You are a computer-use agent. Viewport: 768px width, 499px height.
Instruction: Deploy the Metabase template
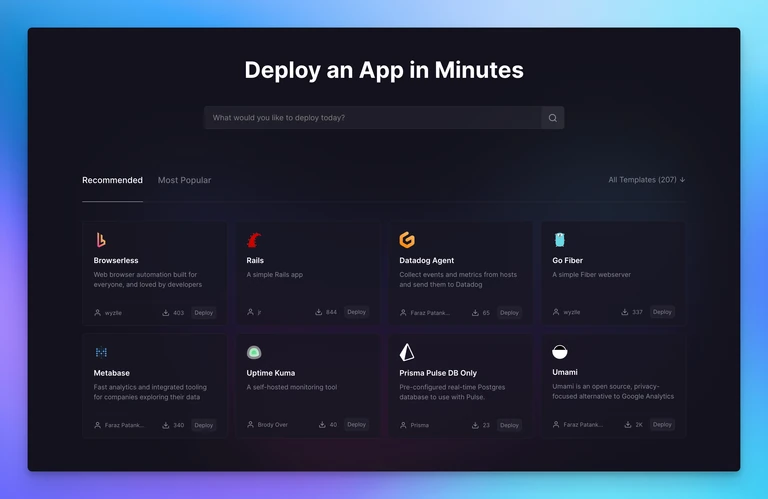(x=204, y=425)
